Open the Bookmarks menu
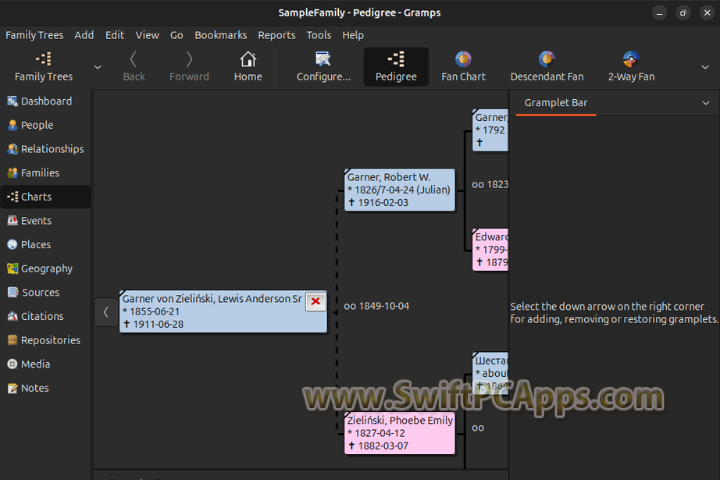The width and height of the screenshot is (720, 480). pos(220,35)
